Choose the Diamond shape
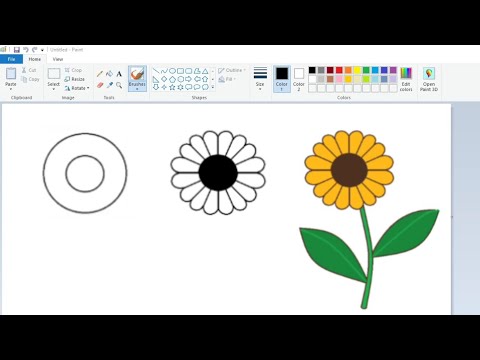This screenshot has height=360, width=480. pyautogui.click(x=164, y=79)
